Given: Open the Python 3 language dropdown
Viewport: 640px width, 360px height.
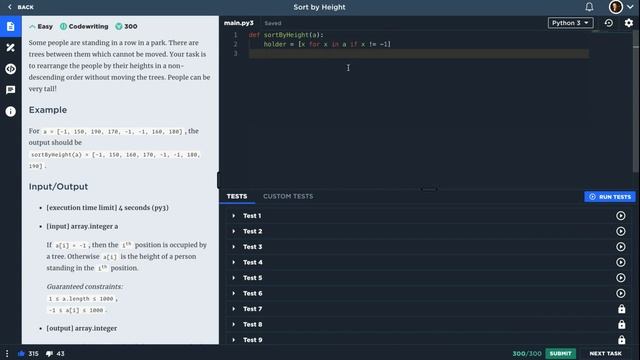Looking at the screenshot, I should (x=570, y=23).
